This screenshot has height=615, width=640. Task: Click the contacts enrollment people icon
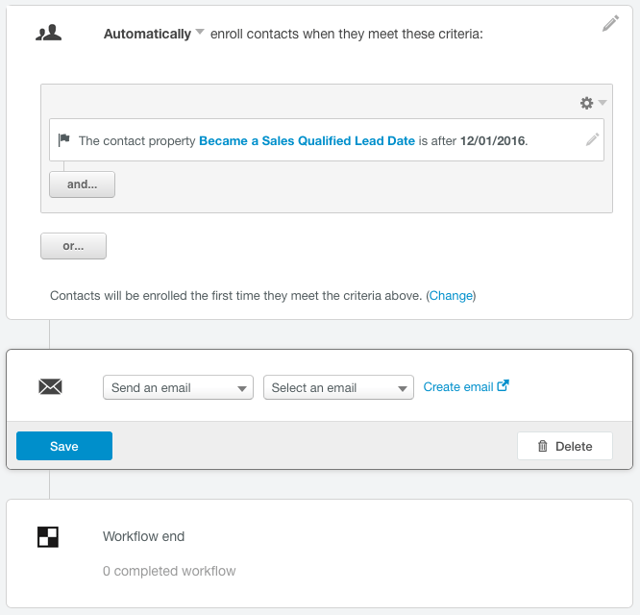tap(48, 33)
